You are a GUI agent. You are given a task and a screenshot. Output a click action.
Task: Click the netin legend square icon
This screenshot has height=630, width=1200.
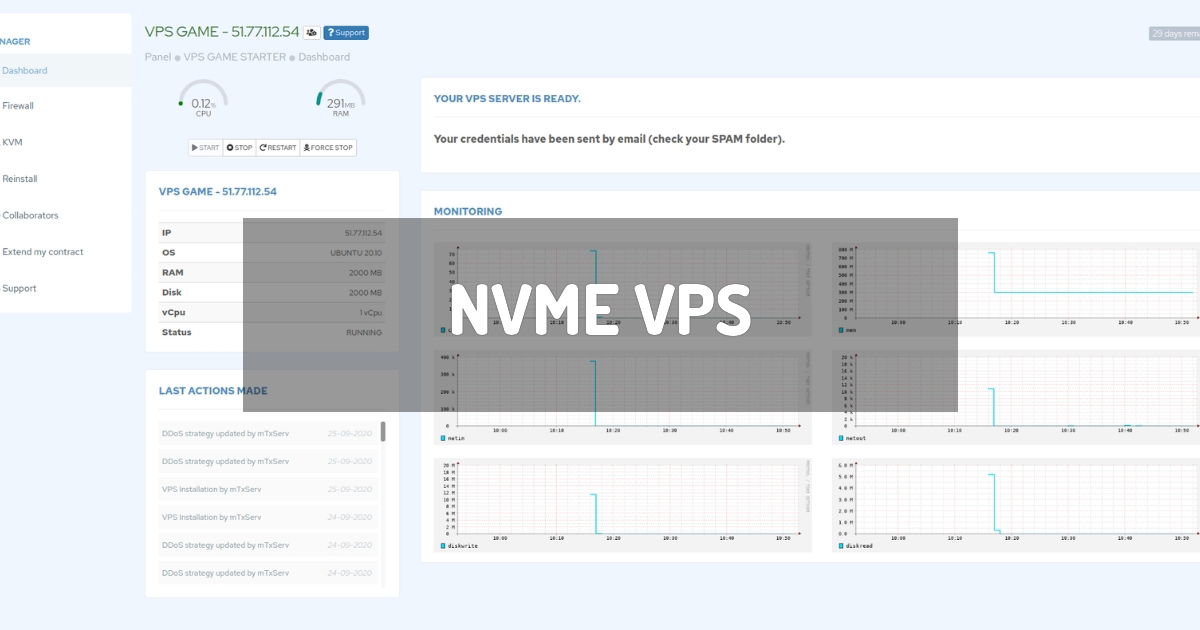pos(441,437)
